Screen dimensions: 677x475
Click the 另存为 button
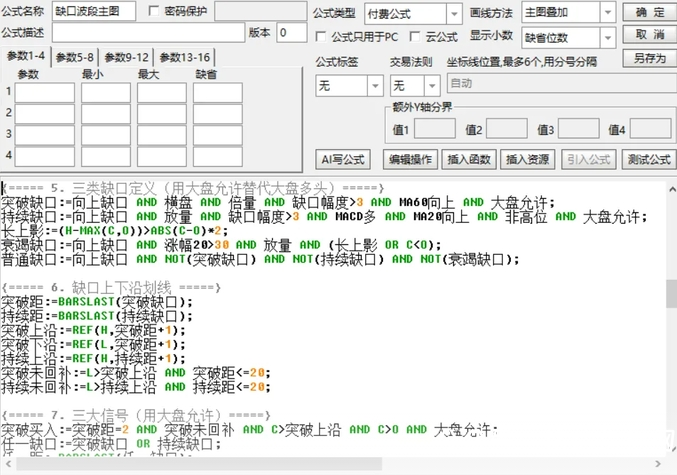[x=650, y=58]
